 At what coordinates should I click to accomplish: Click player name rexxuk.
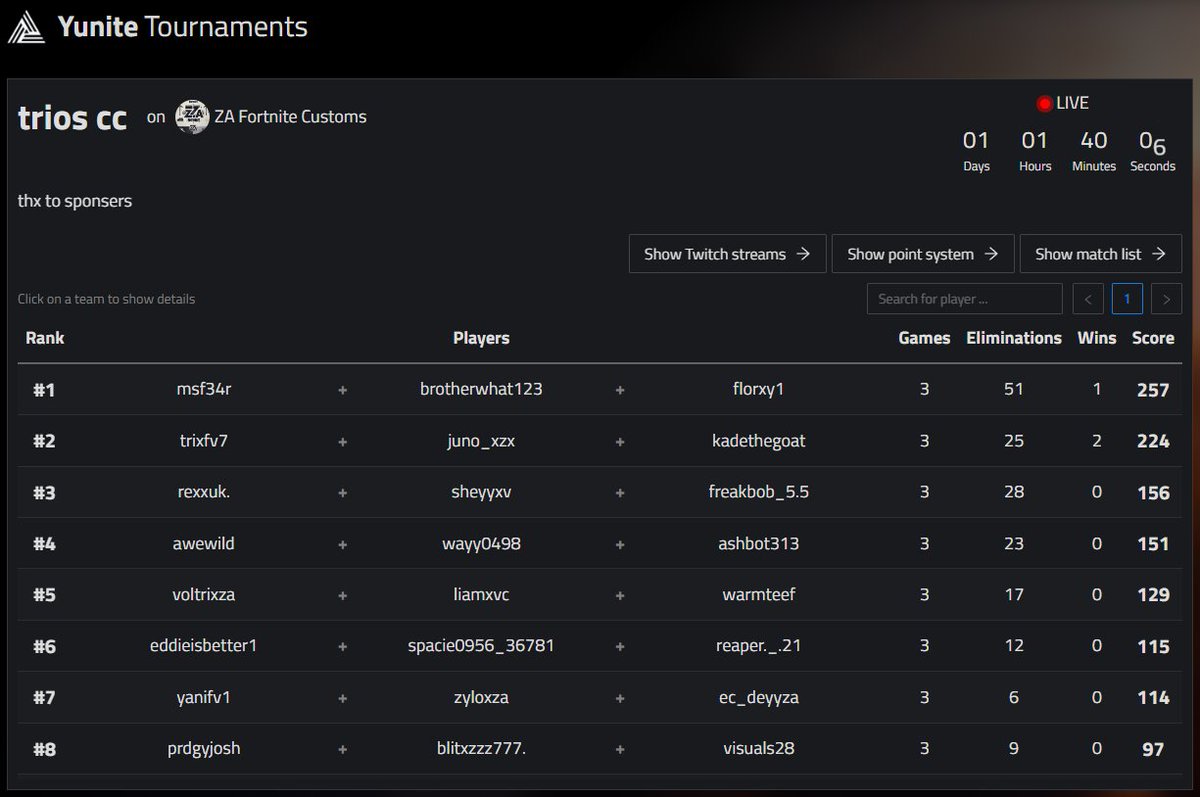click(x=204, y=492)
